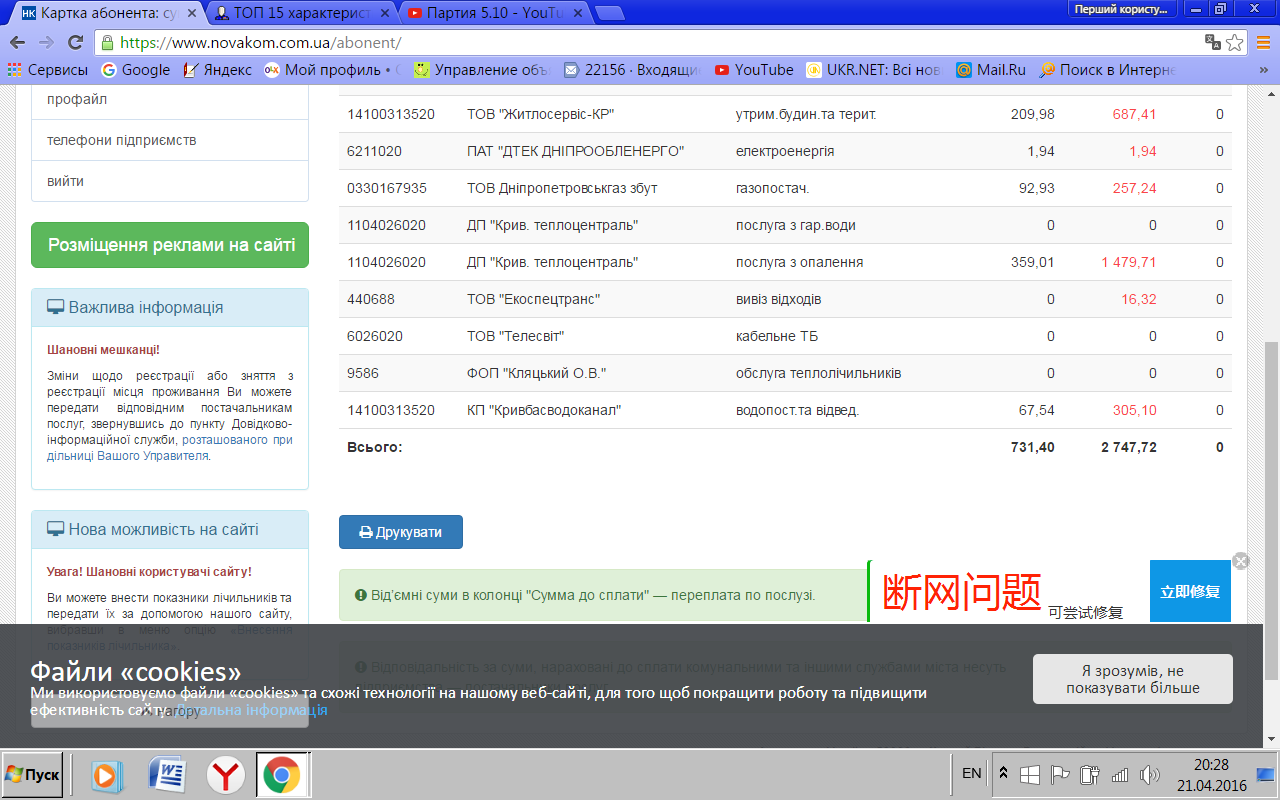1280x800 pixels.
Task: Click the 'Друкувати' print button
Action: click(x=401, y=532)
